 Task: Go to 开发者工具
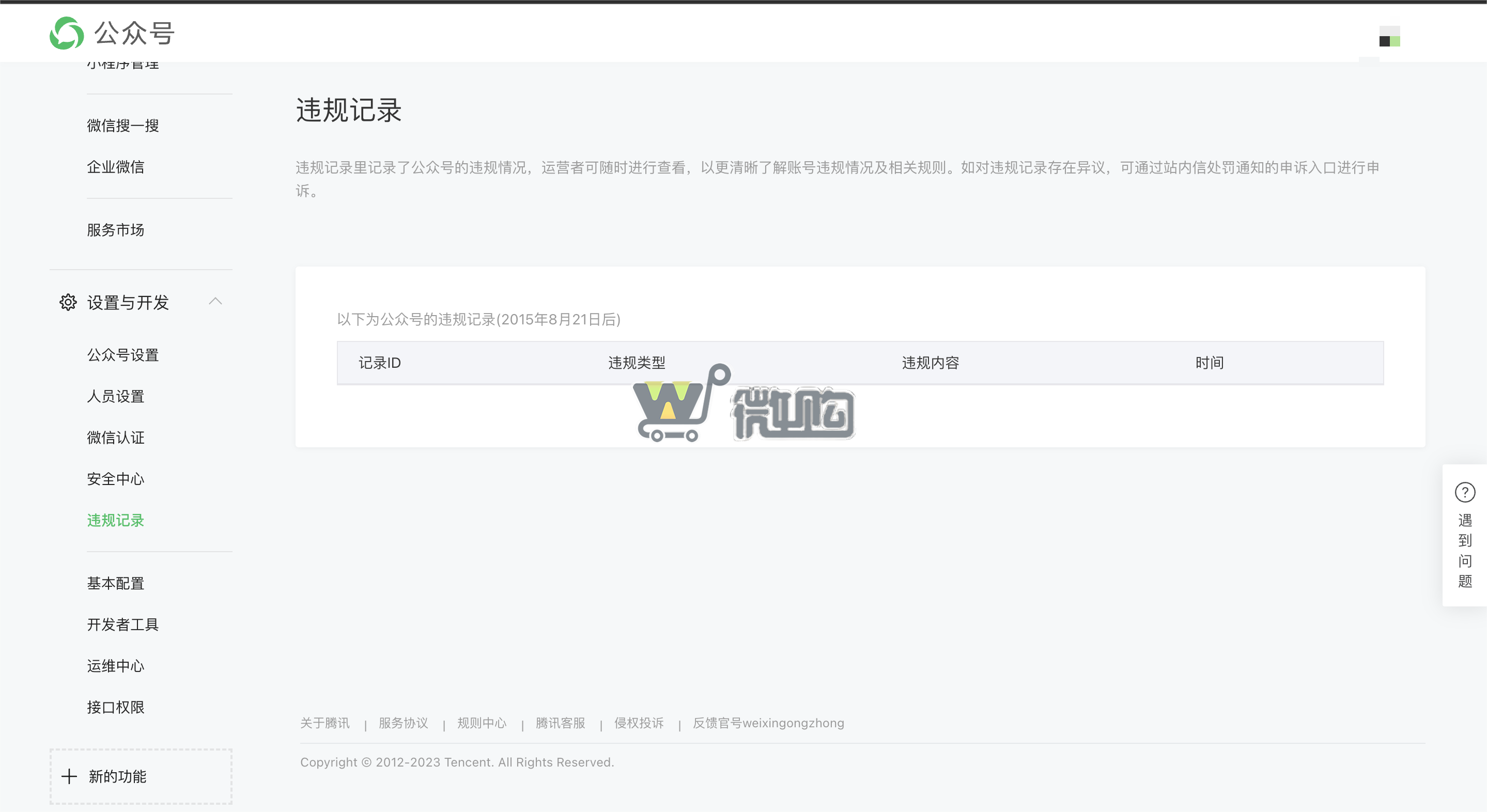123,624
